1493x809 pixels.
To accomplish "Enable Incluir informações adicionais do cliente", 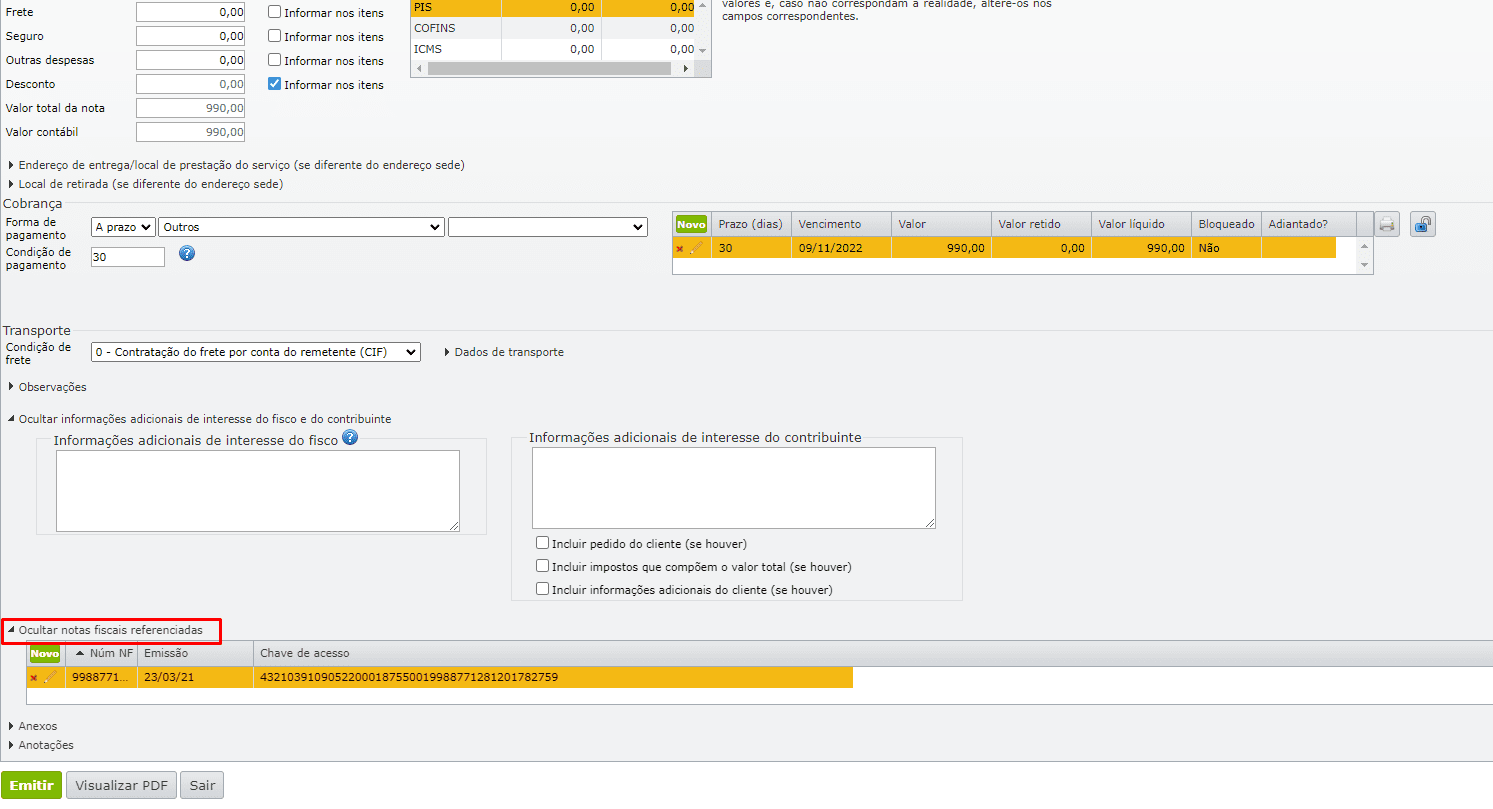I will (543, 589).
